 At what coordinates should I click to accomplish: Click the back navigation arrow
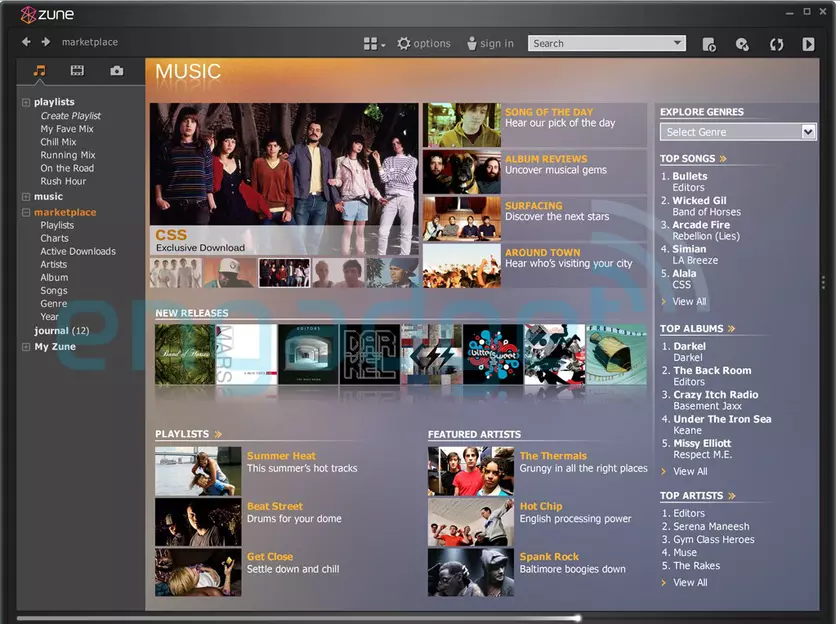point(25,42)
